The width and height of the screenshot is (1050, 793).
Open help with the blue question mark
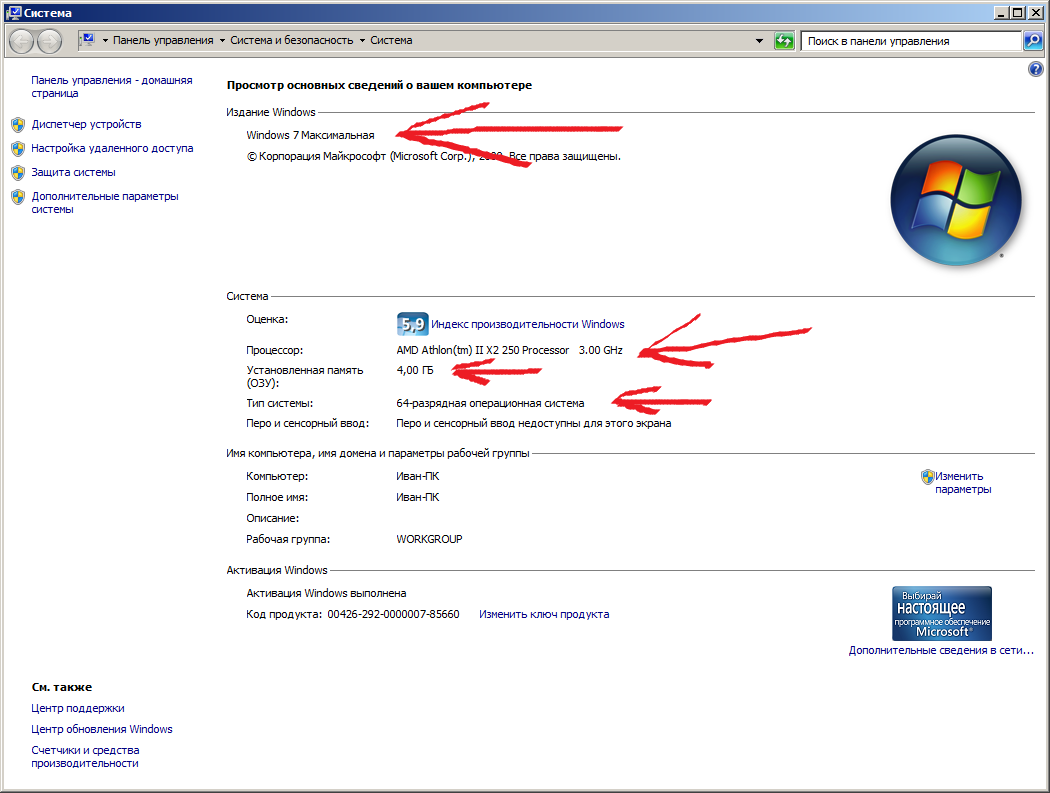pyautogui.click(x=1035, y=69)
